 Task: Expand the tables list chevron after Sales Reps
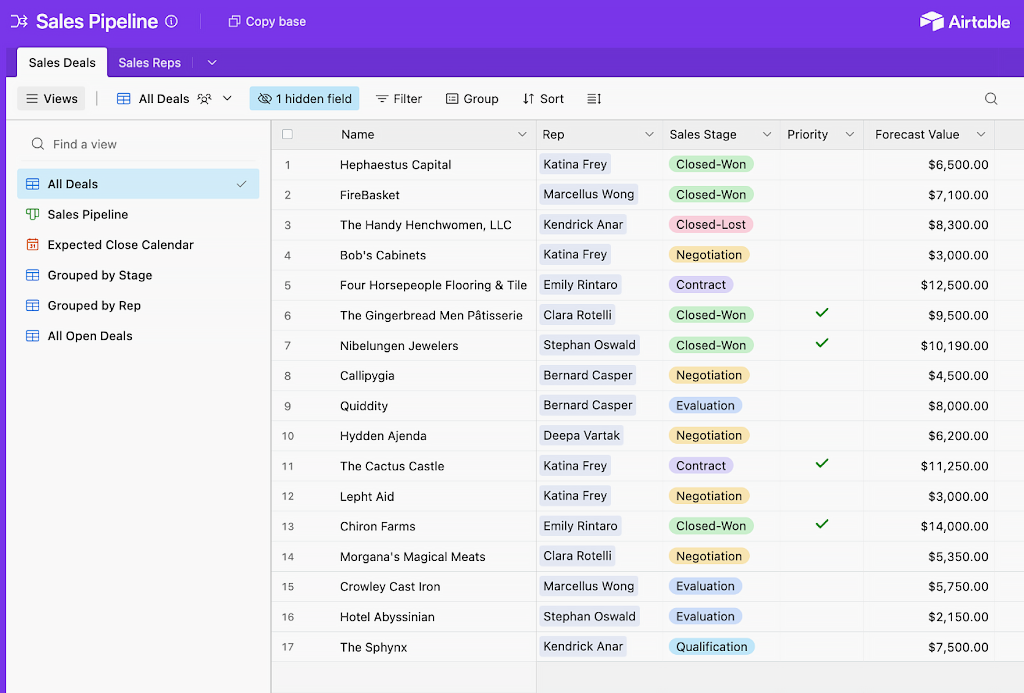[x=212, y=63]
